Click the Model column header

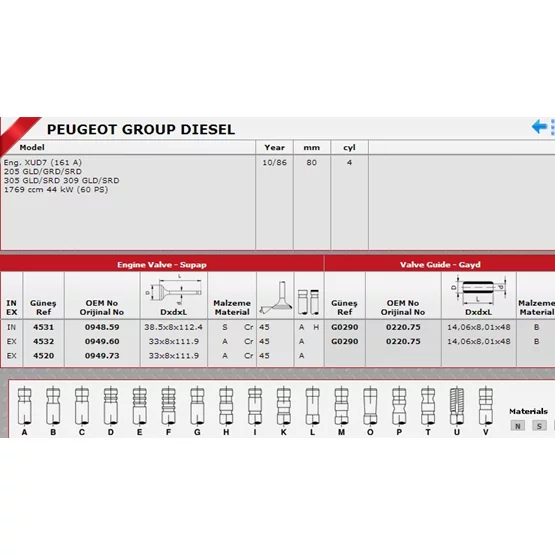pyautogui.click(x=32, y=147)
